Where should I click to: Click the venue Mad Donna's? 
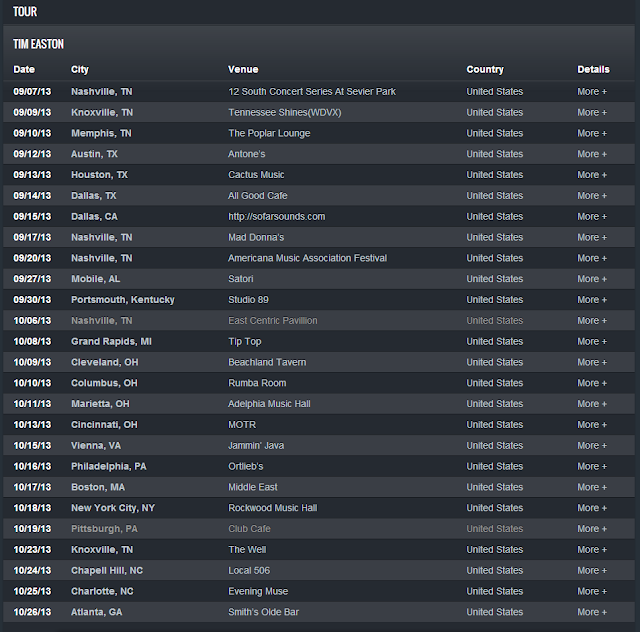256,237
